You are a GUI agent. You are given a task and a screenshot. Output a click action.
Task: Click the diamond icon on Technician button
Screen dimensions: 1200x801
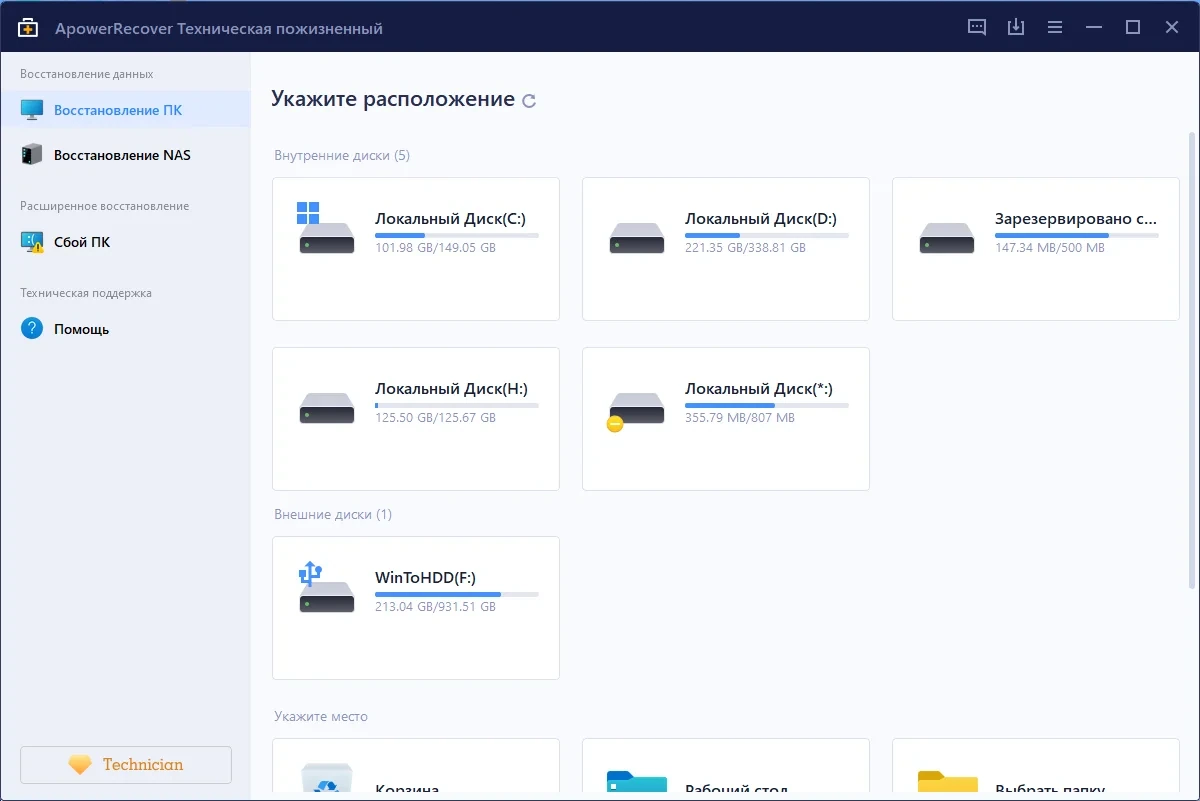[80, 765]
